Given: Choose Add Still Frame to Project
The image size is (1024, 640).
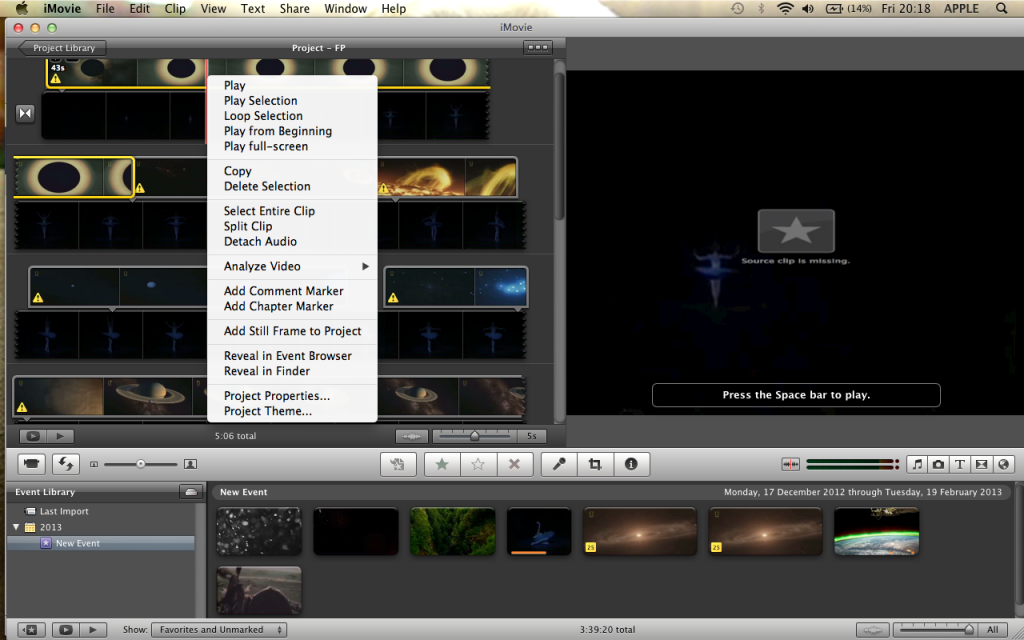Looking at the screenshot, I should (x=292, y=331).
